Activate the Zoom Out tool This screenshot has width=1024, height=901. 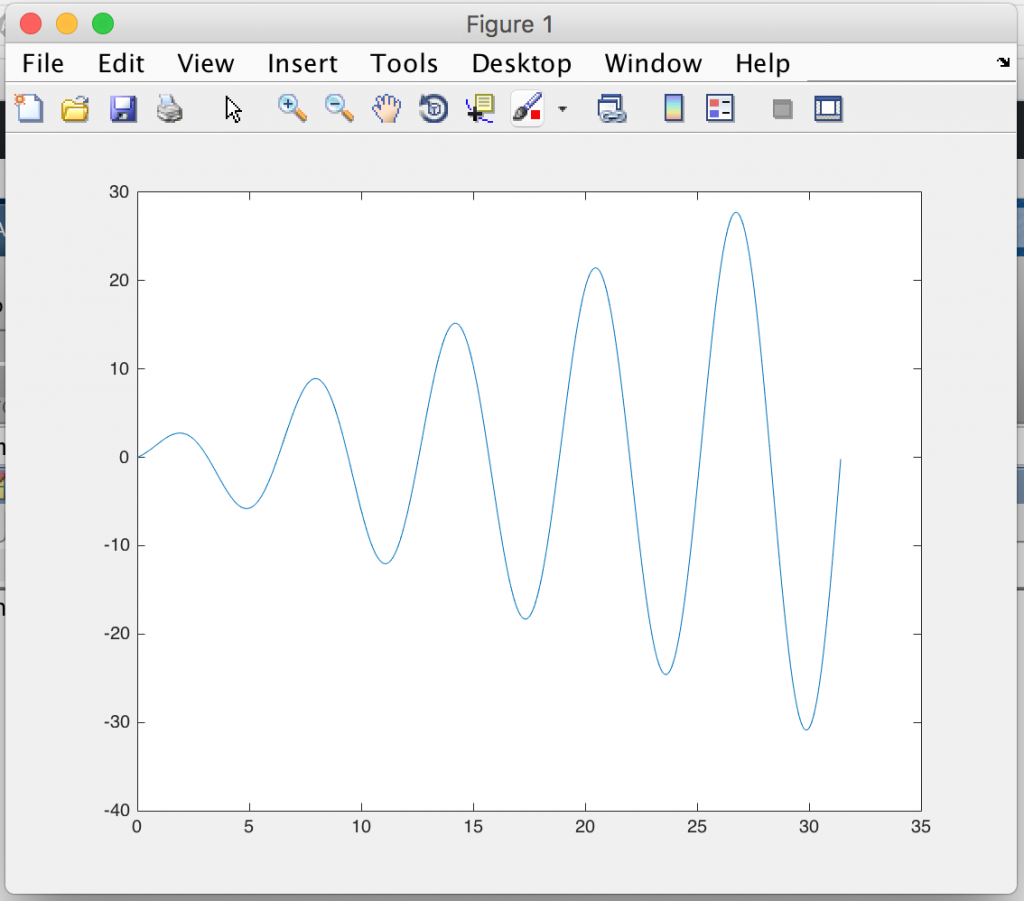338,109
